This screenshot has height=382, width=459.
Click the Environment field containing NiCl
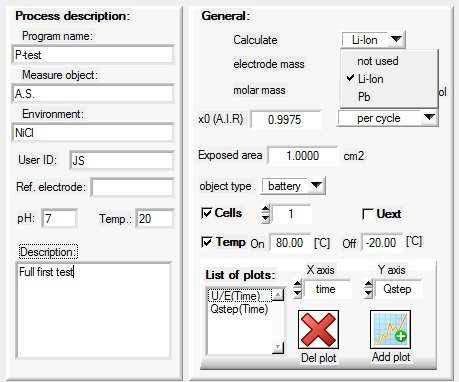[x=93, y=133]
